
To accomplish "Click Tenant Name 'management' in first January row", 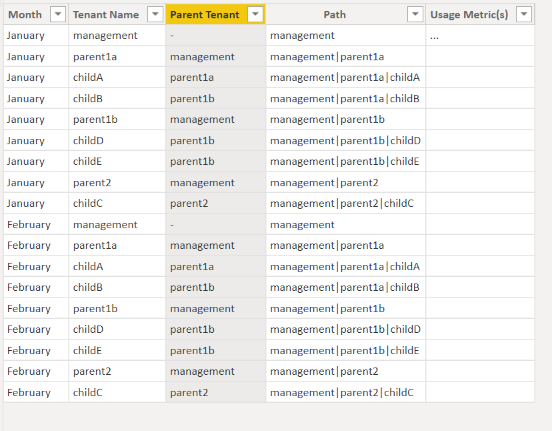I will click(105, 36).
